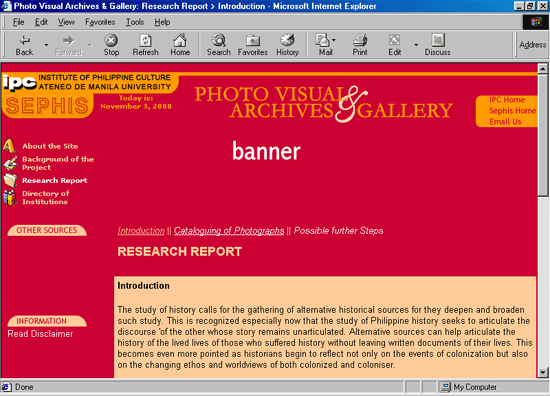Click the Forward toolbar button
The width and height of the screenshot is (550, 396).
(68, 45)
